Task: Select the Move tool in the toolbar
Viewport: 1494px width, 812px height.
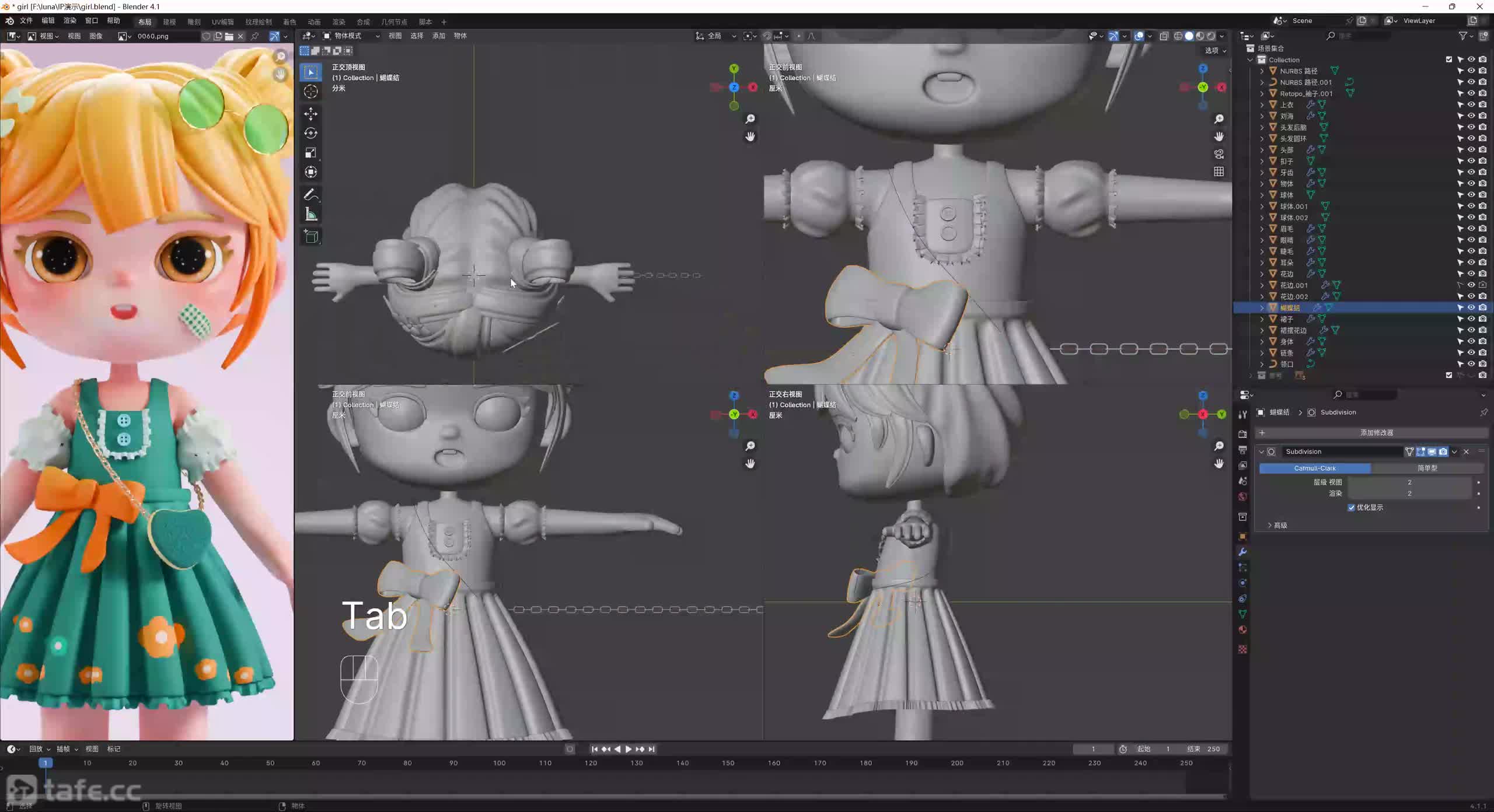Action: point(311,113)
